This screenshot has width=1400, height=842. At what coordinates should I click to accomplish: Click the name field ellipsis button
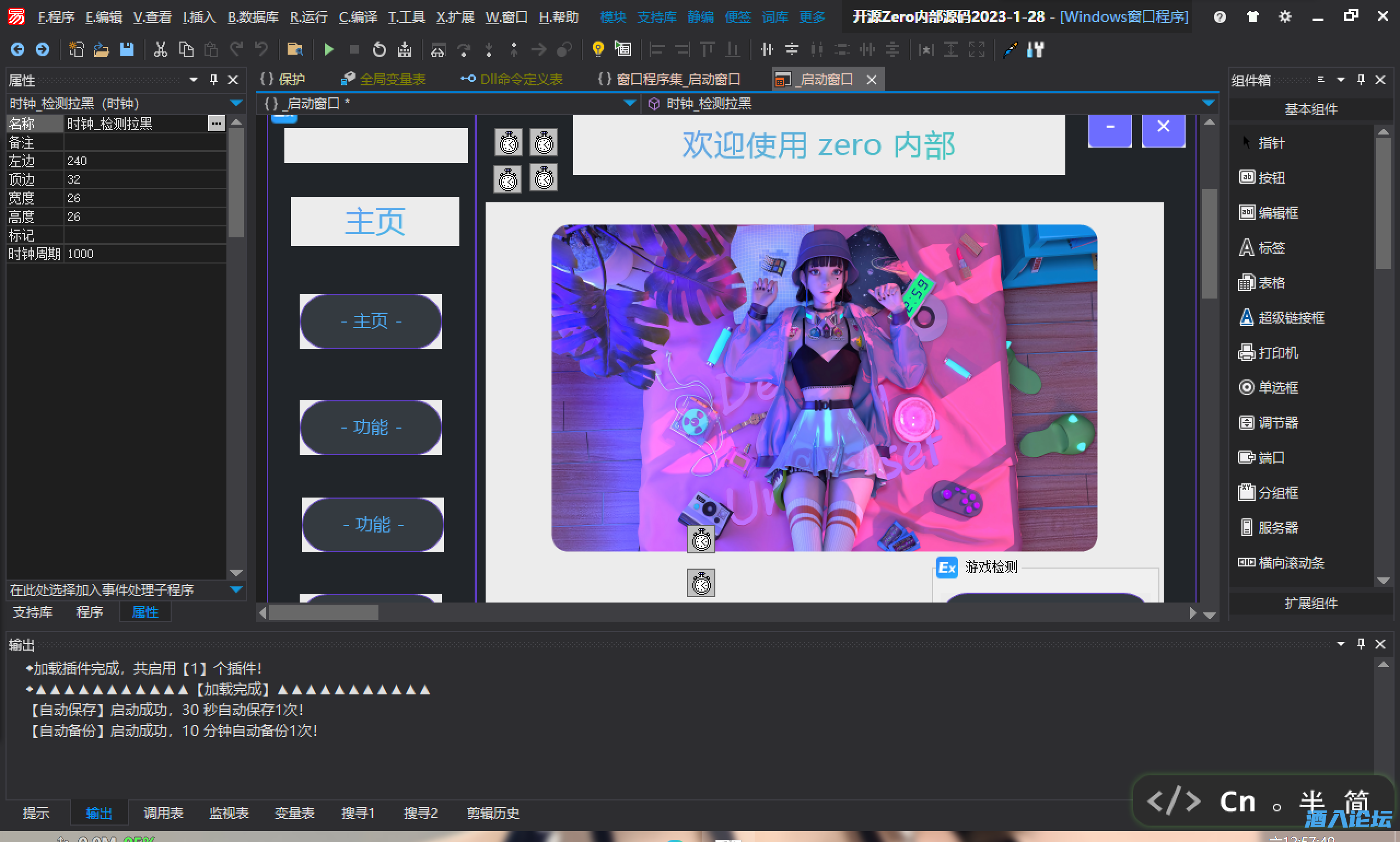click(x=216, y=123)
